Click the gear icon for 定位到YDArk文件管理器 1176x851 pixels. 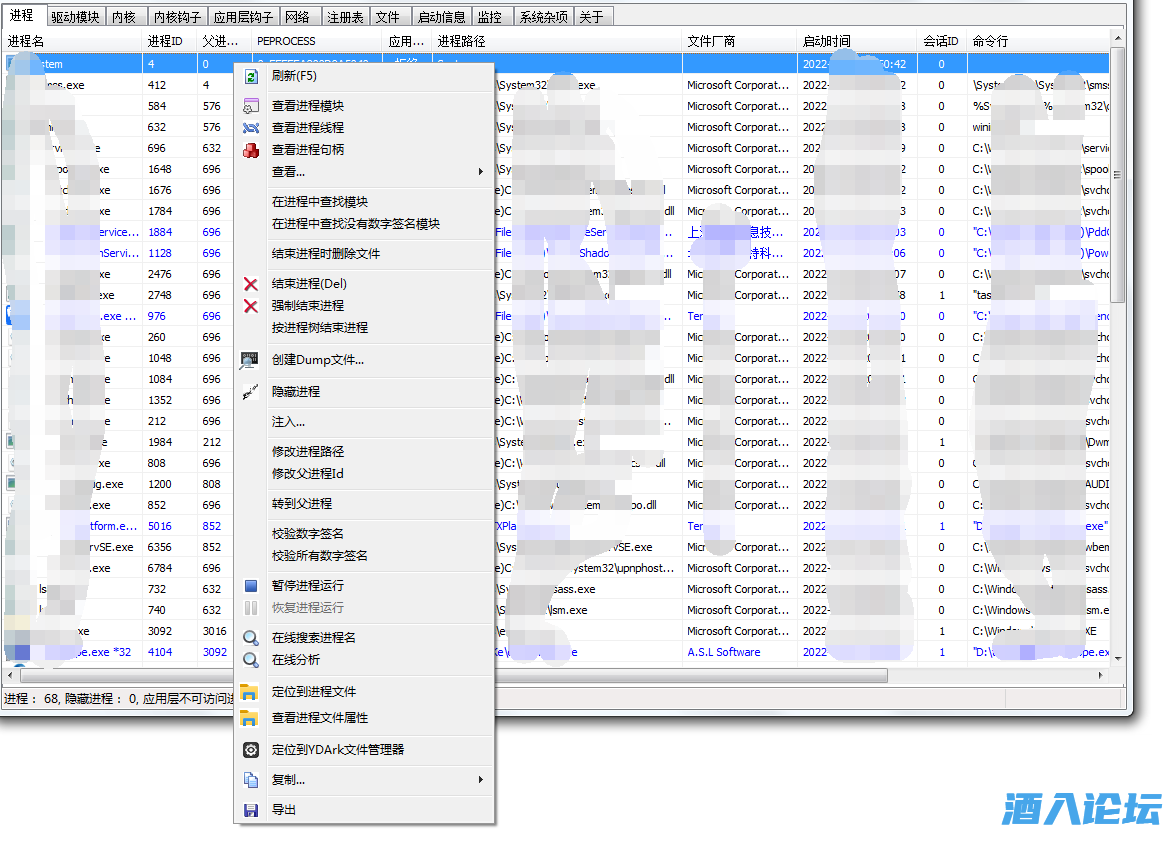coord(251,750)
